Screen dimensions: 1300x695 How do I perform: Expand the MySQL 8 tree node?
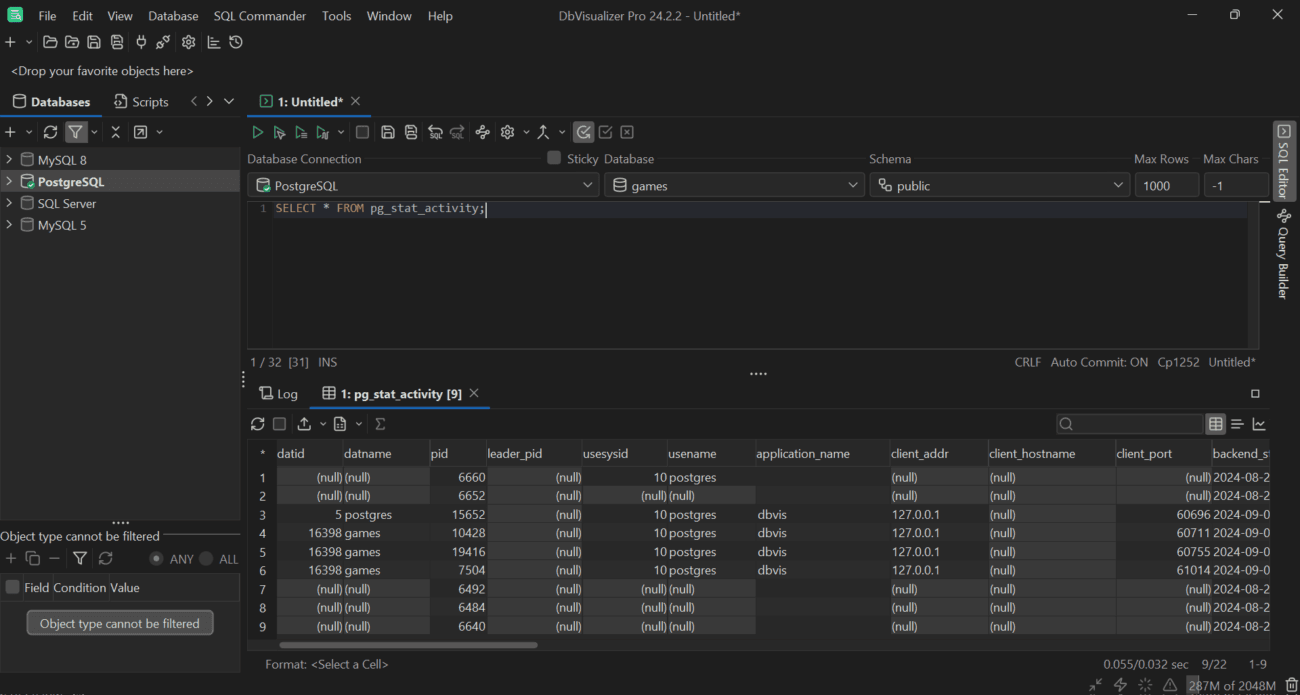[x=9, y=160]
